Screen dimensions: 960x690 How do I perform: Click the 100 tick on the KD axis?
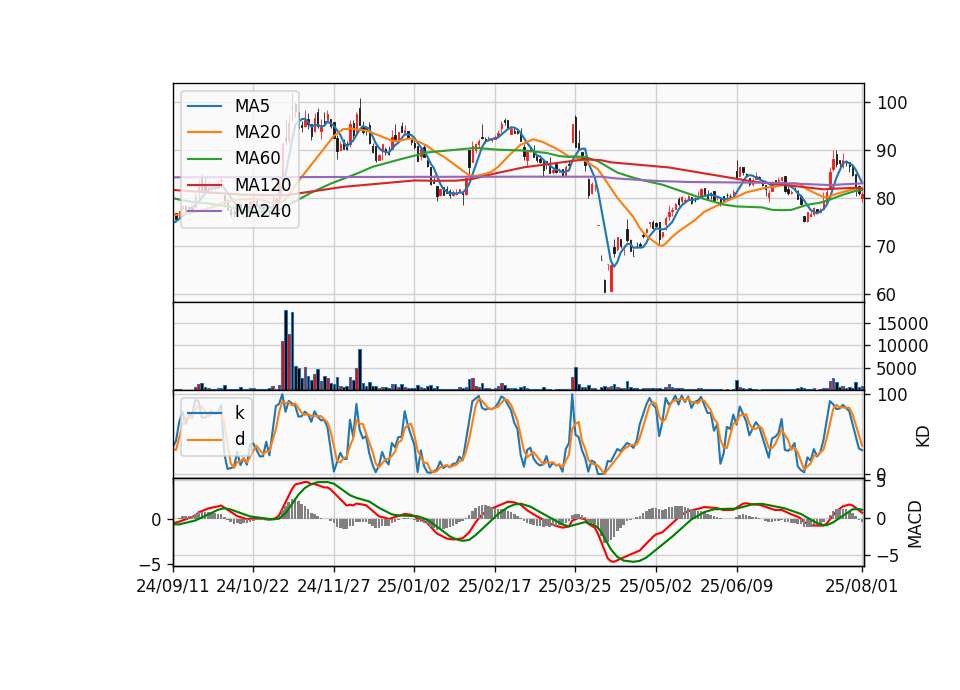pyautogui.click(x=892, y=395)
